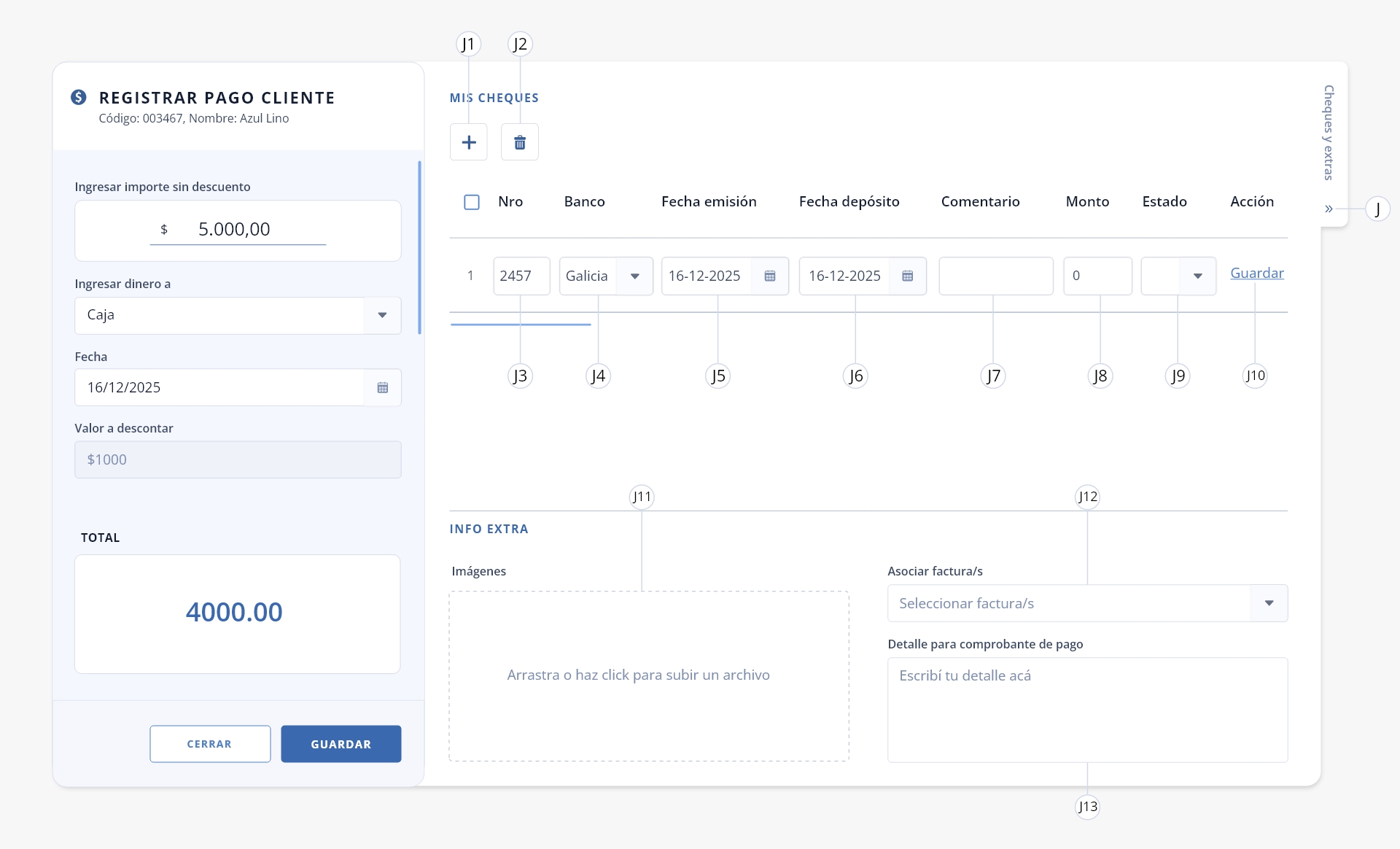Click the Monto field showing 0

tap(1097, 276)
